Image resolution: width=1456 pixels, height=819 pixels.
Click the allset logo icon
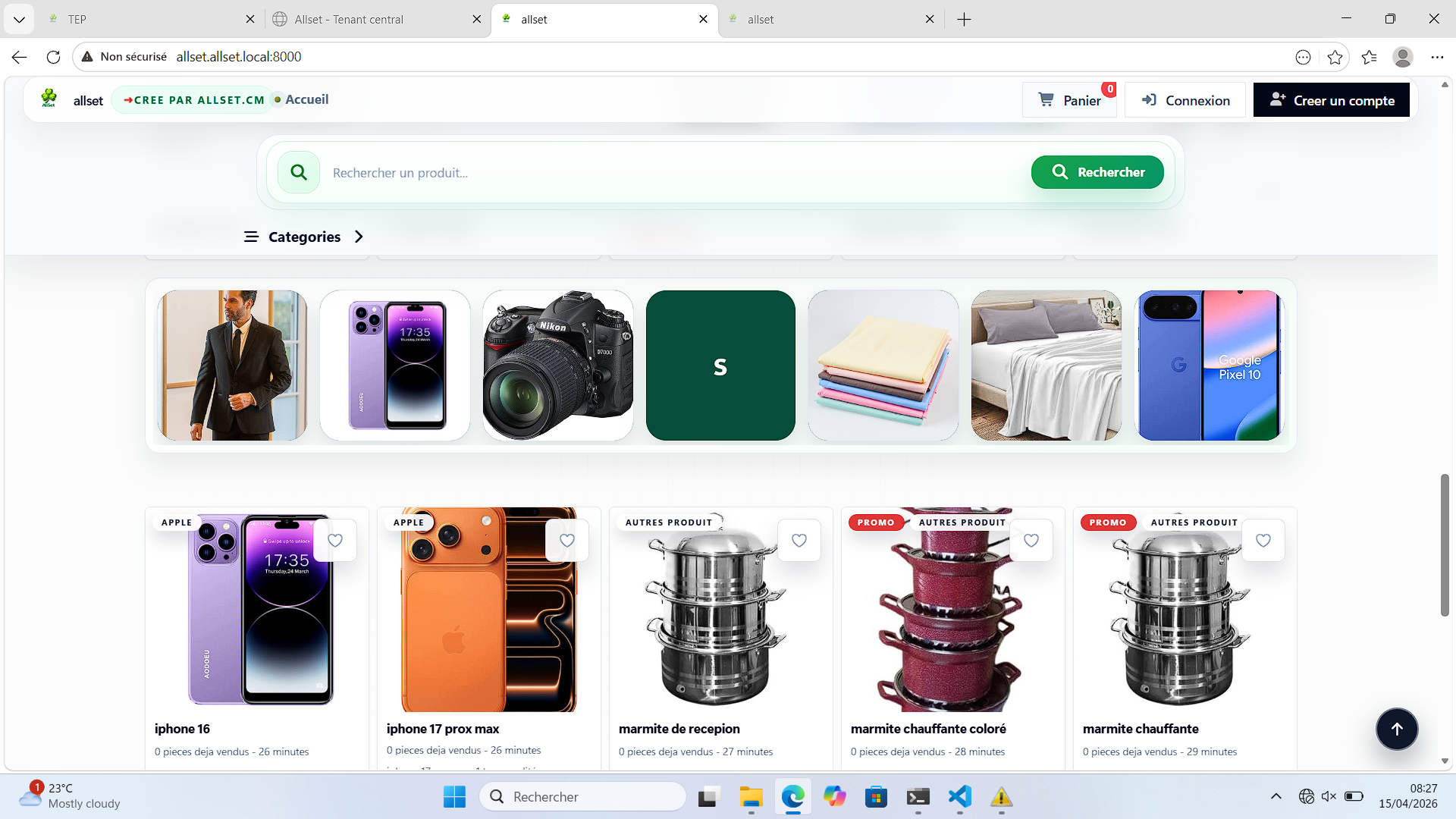(49, 99)
